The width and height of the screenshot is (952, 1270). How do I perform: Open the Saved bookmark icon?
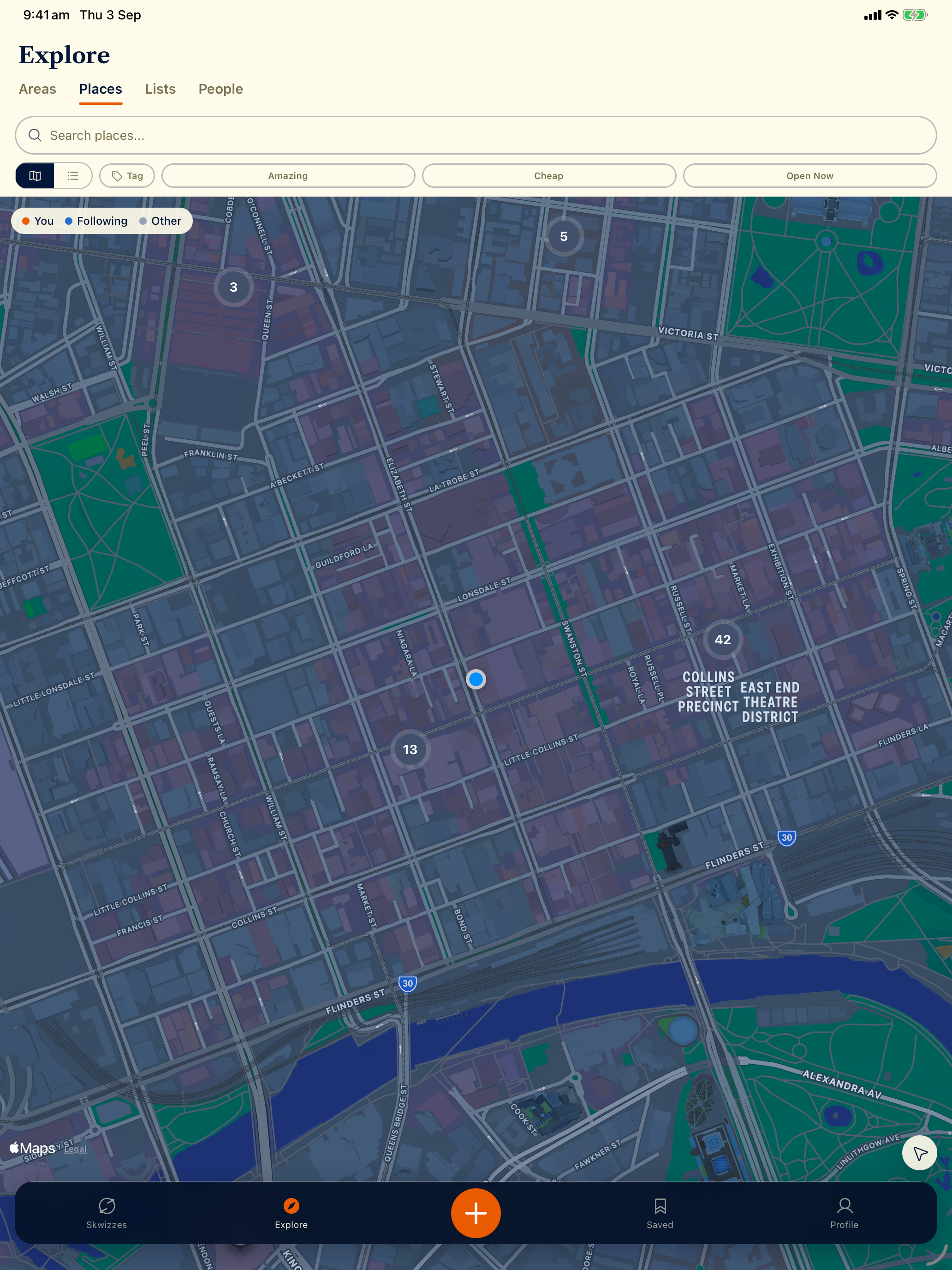tap(660, 1206)
